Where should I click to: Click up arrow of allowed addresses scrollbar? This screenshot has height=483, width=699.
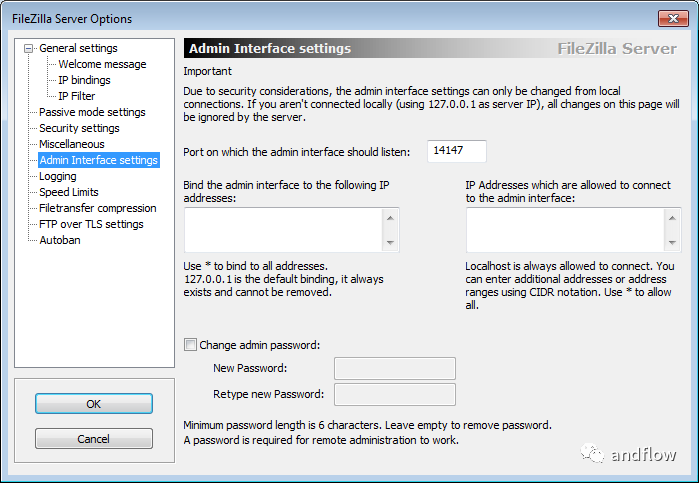[672, 218]
